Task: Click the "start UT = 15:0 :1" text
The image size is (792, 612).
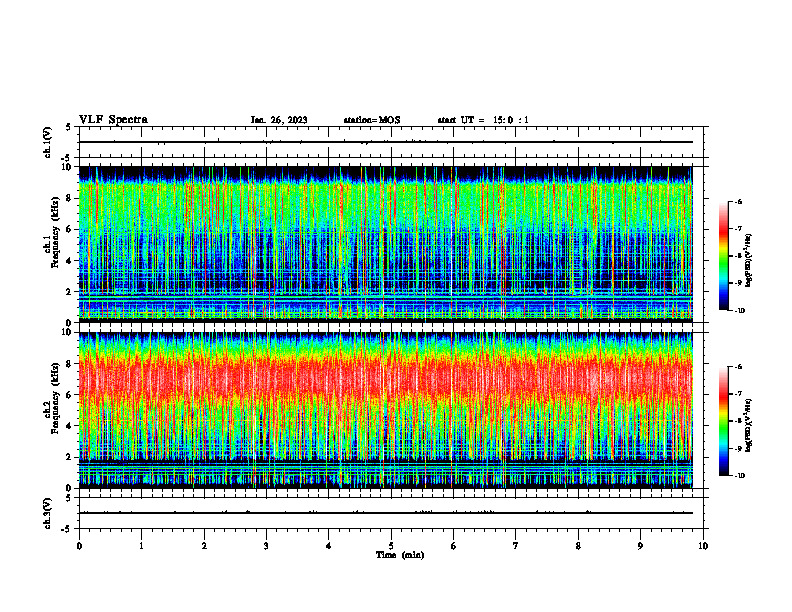Action: pyautogui.click(x=483, y=120)
